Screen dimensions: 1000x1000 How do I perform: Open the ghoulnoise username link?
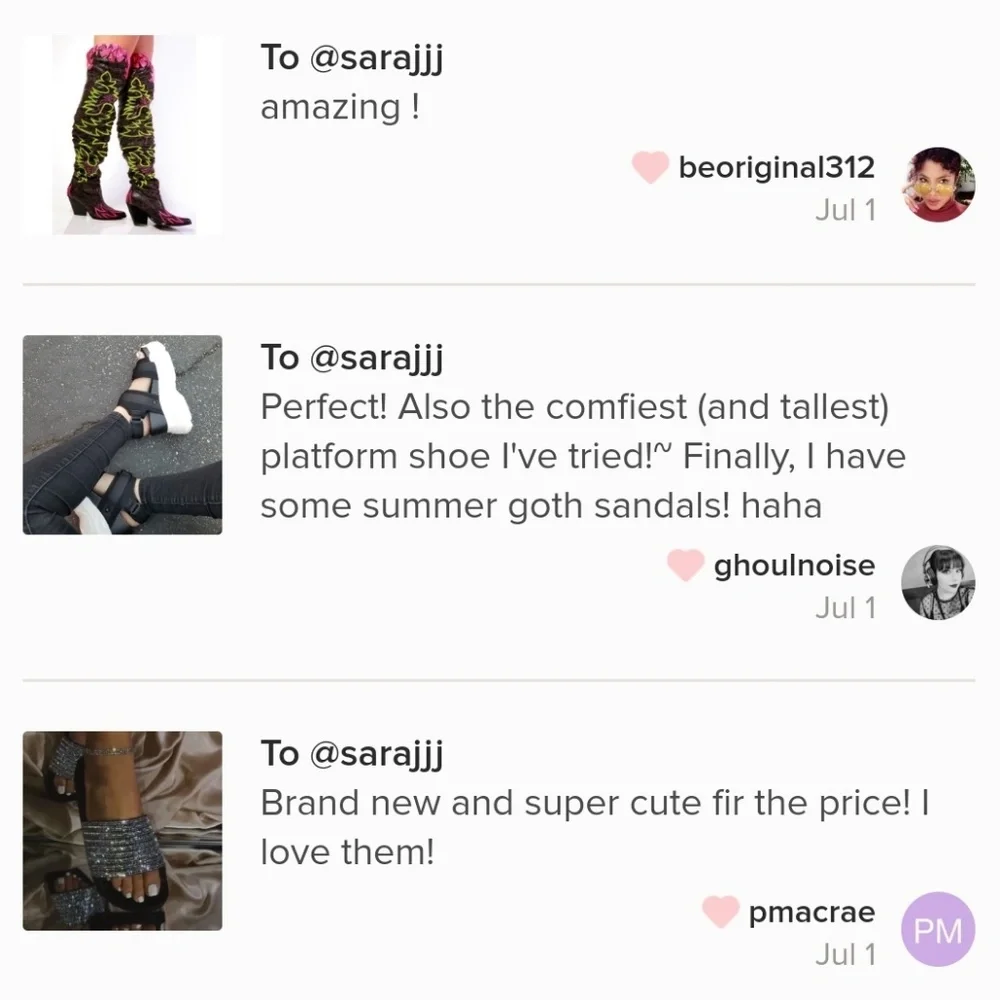coord(794,566)
